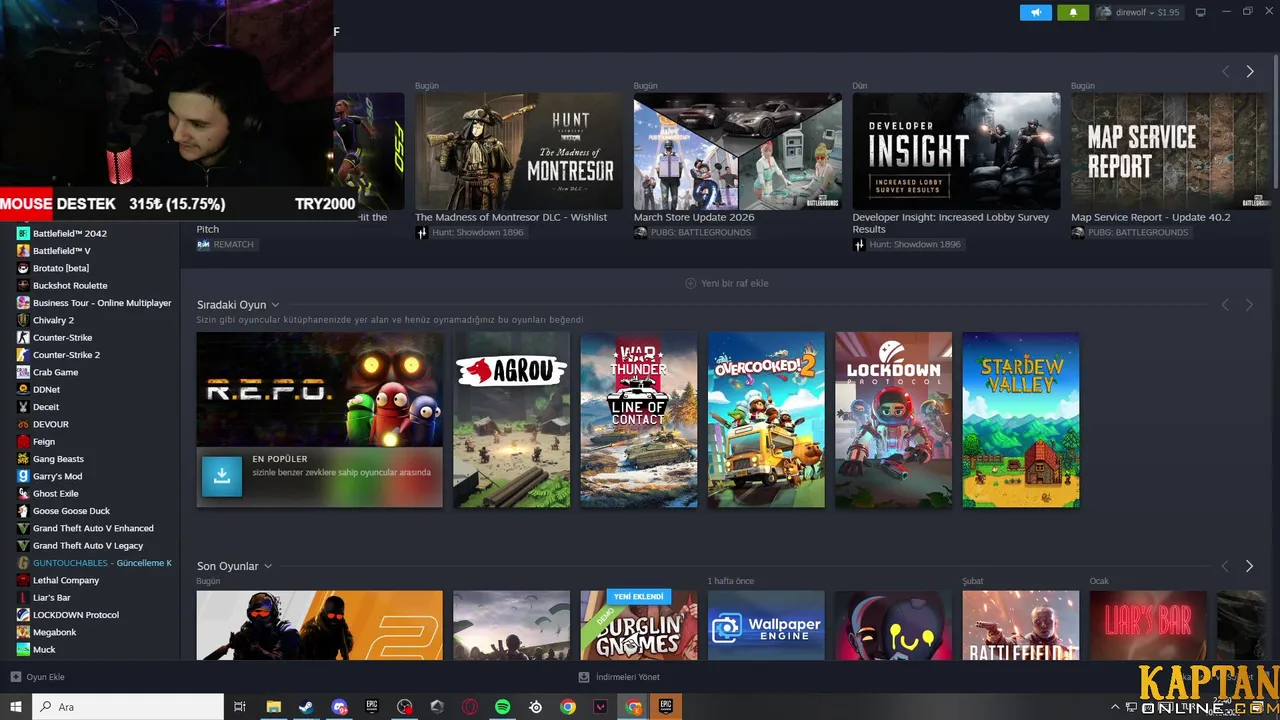The image size is (1280, 720).
Task: Click the PUBG icon under March Store Update
Action: (x=641, y=232)
